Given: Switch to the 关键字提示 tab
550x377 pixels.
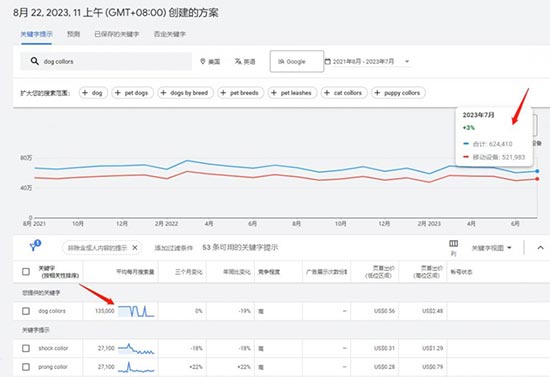Looking at the screenshot, I should [36, 34].
